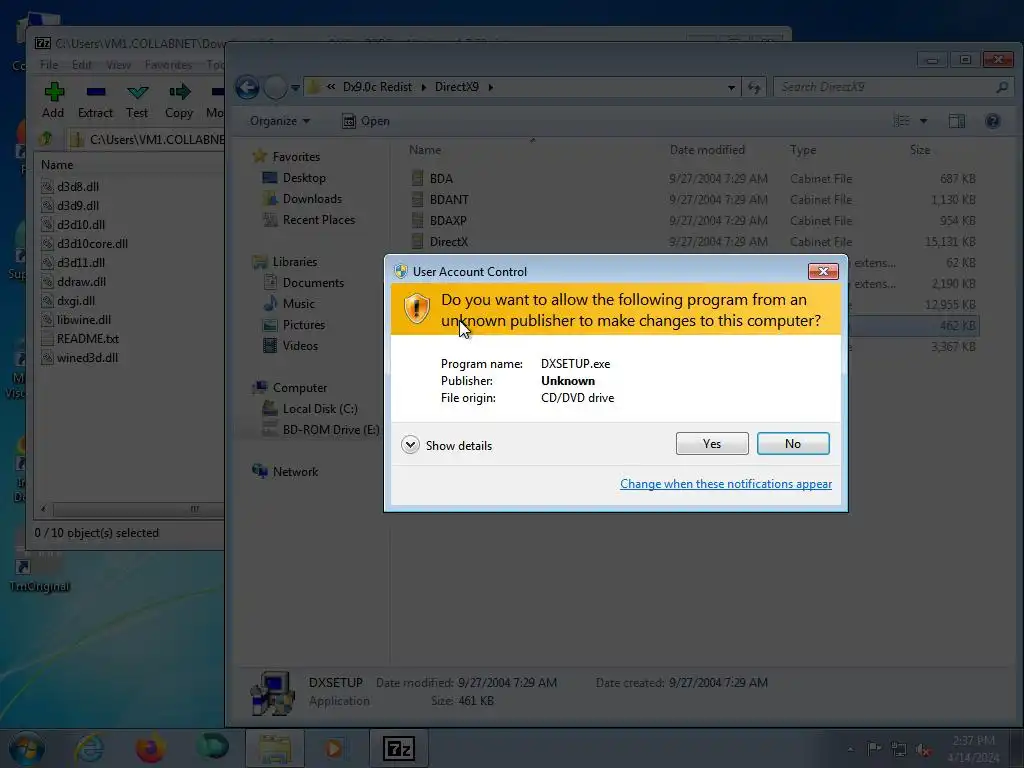Expand Show details chevron in UAC dialog
The height and width of the screenshot is (768, 1024).
[410, 445]
